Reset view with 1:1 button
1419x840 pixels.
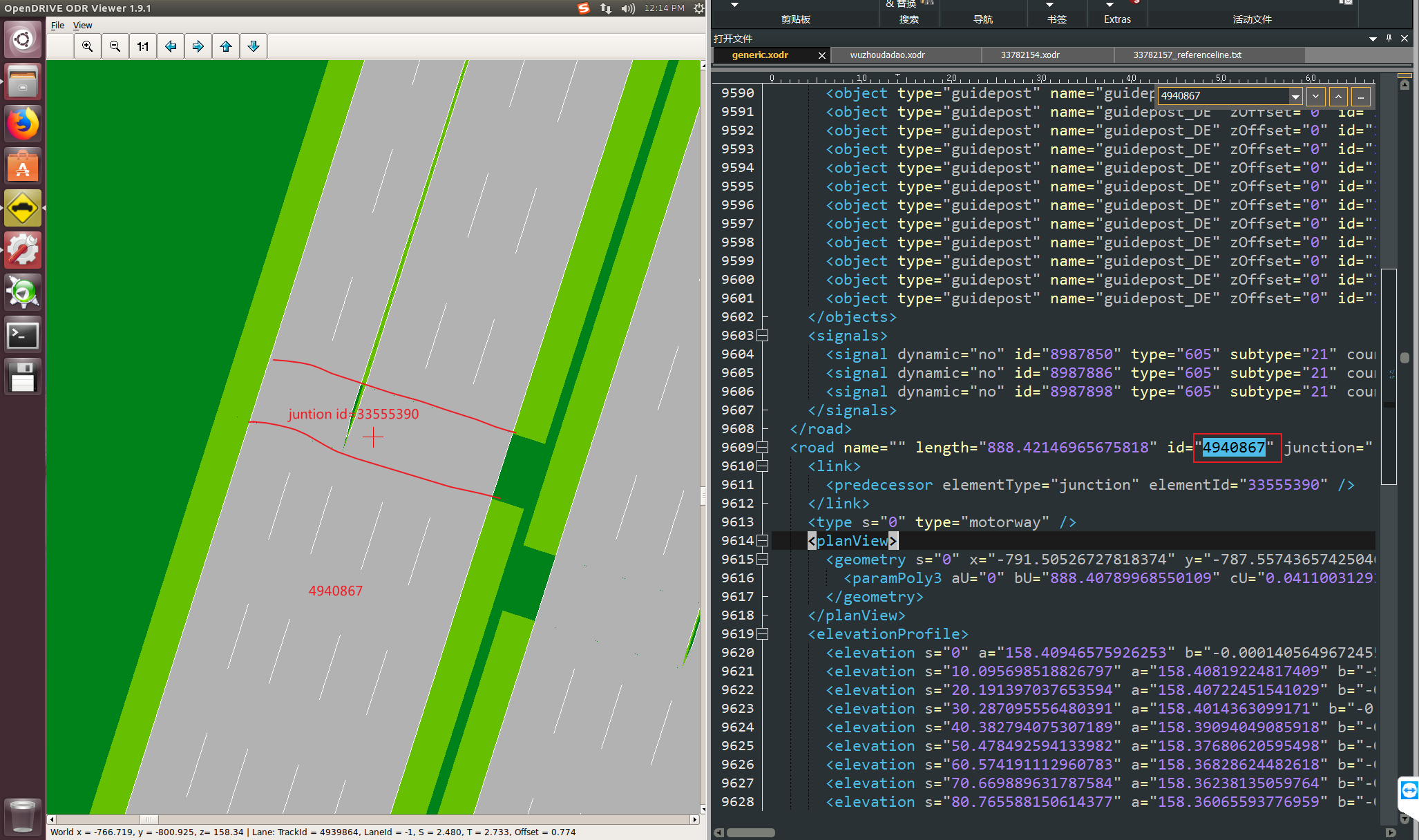[x=143, y=46]
